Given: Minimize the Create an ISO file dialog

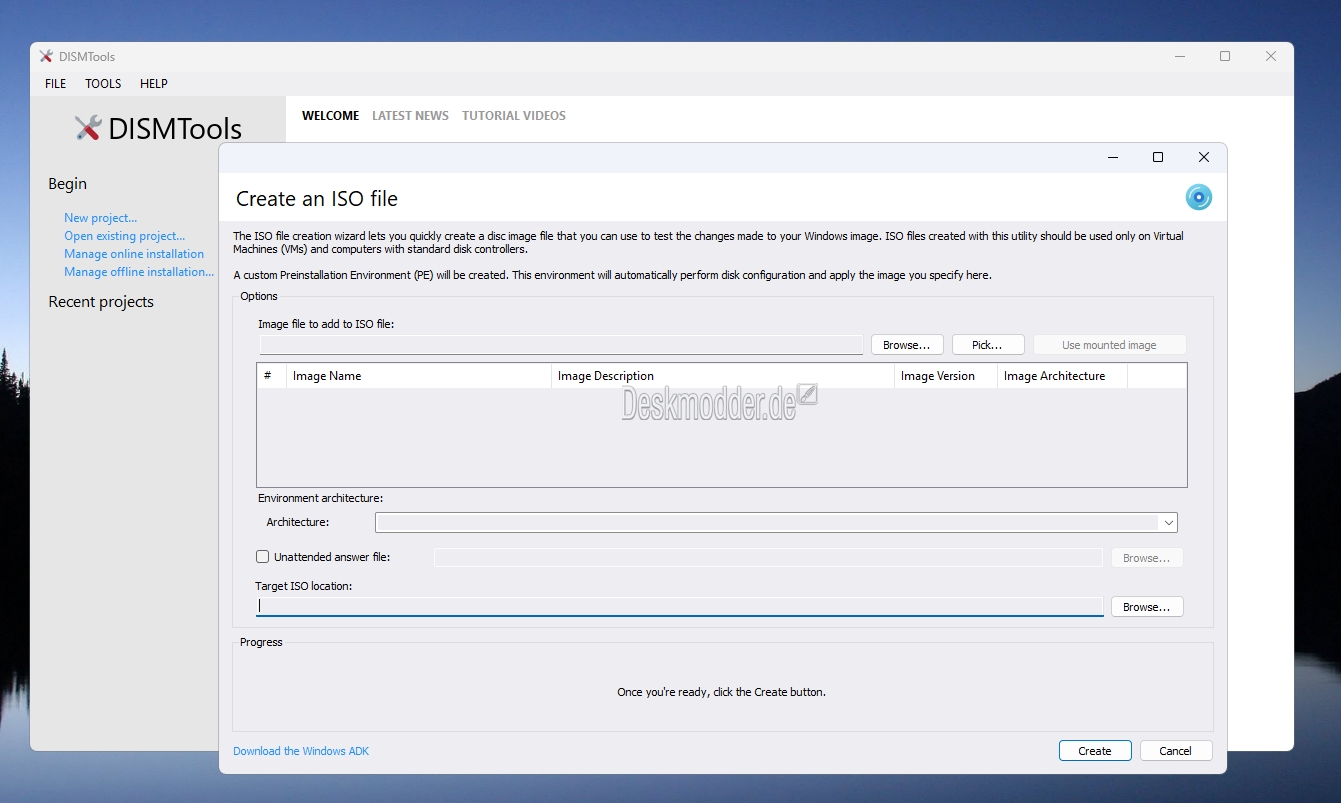Looking at the screenshot, I should (1112, 157).
